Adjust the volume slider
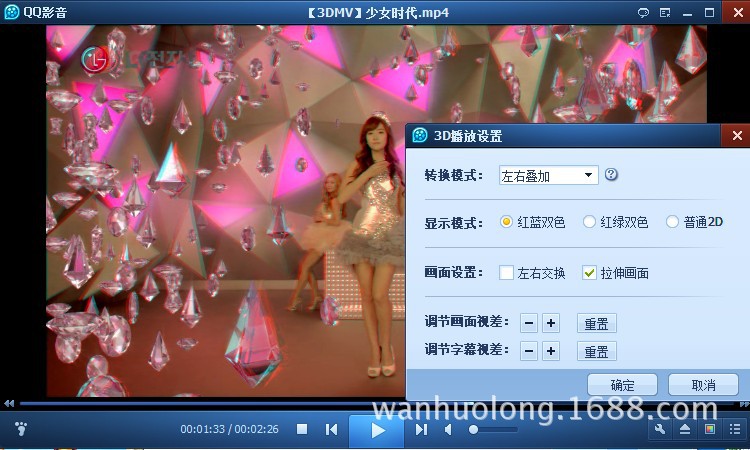 493,429
